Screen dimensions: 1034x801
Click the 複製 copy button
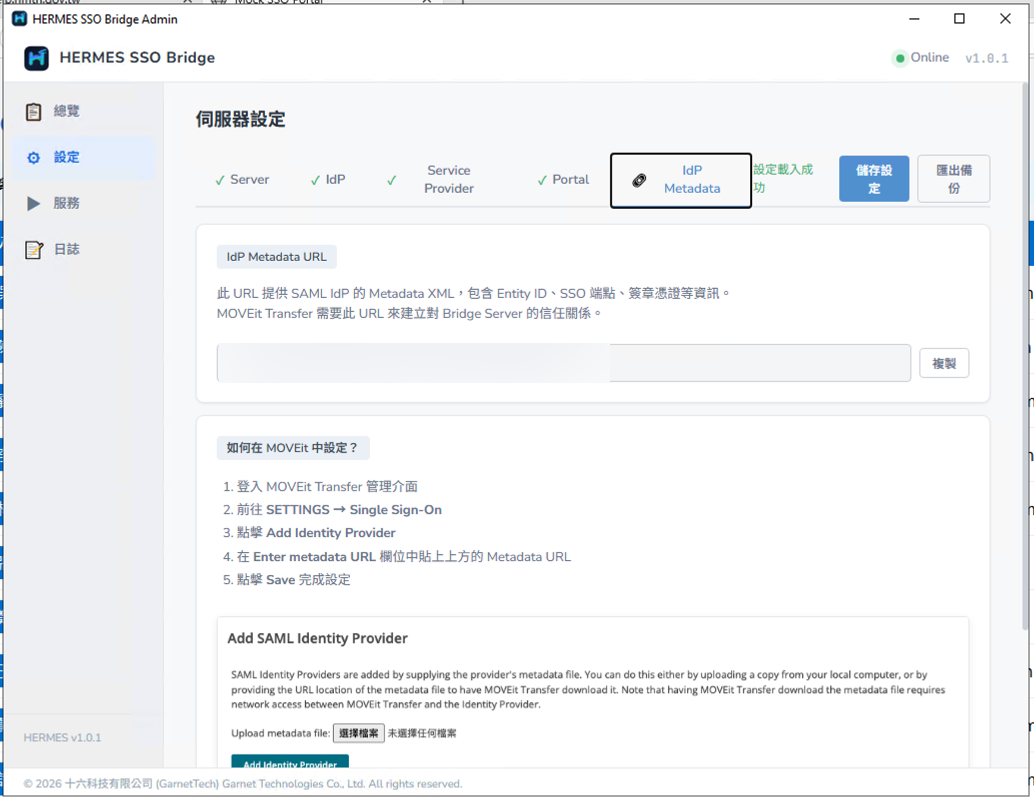click(944, 363)
